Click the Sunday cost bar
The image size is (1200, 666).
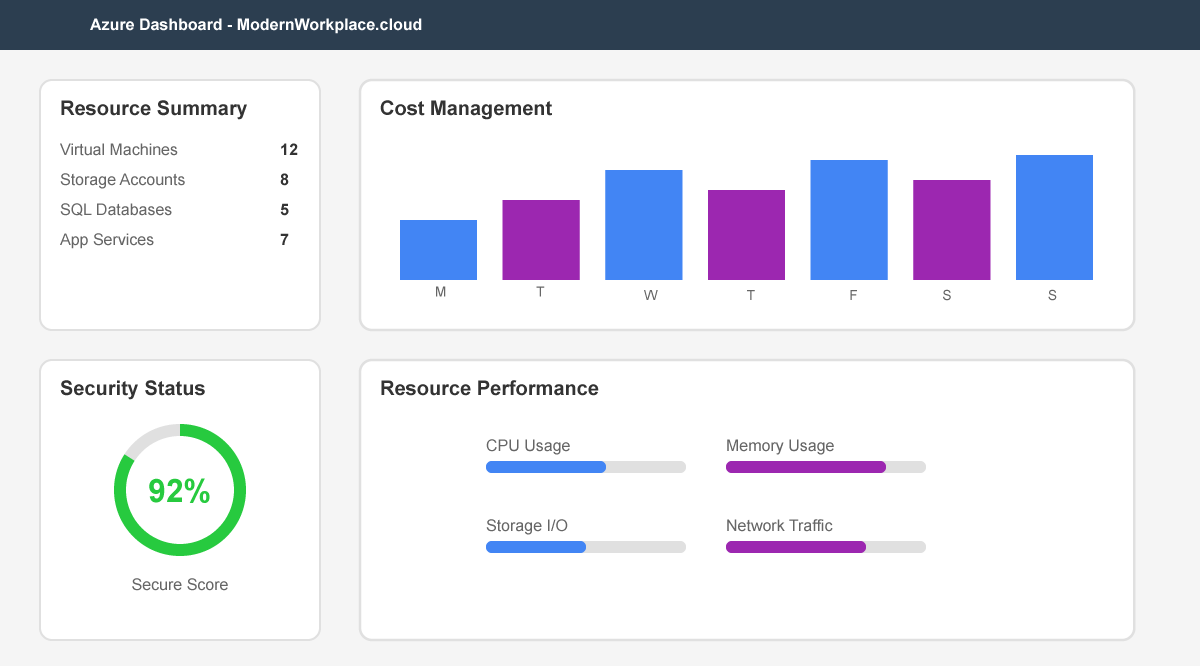[1054, 216]
